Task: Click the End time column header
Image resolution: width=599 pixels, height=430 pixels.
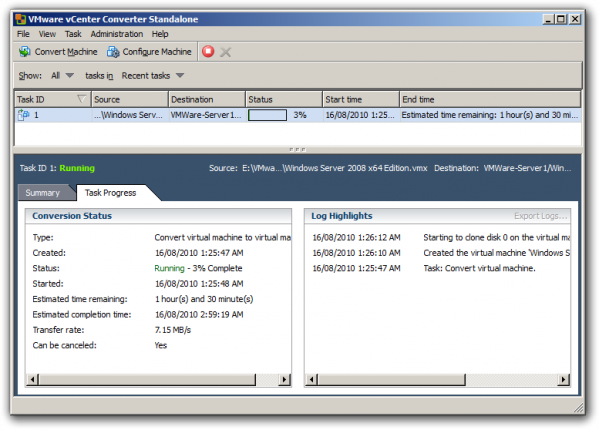Action: 490,100
